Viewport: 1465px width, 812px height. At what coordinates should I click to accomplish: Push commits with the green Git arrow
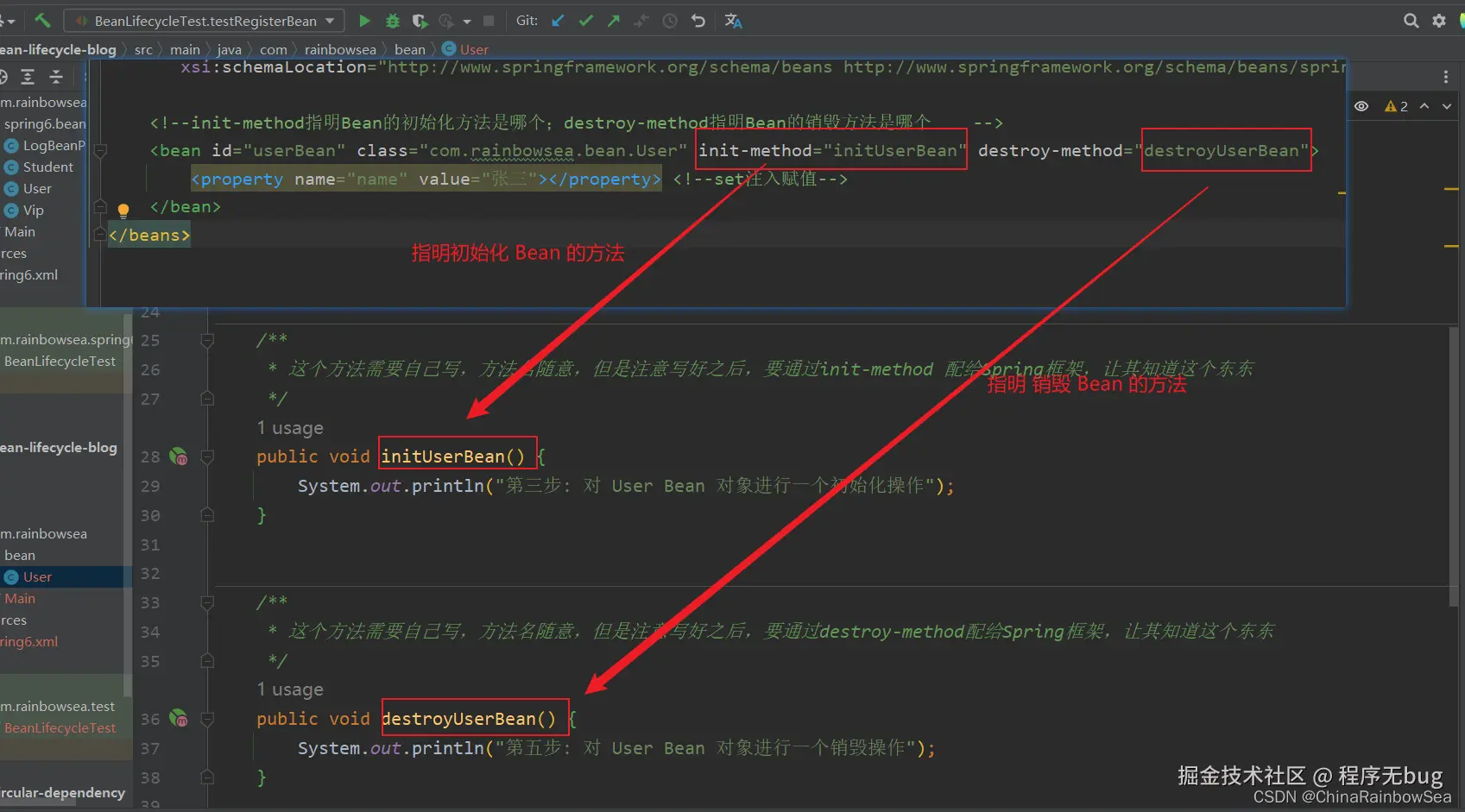pos(613,21)
